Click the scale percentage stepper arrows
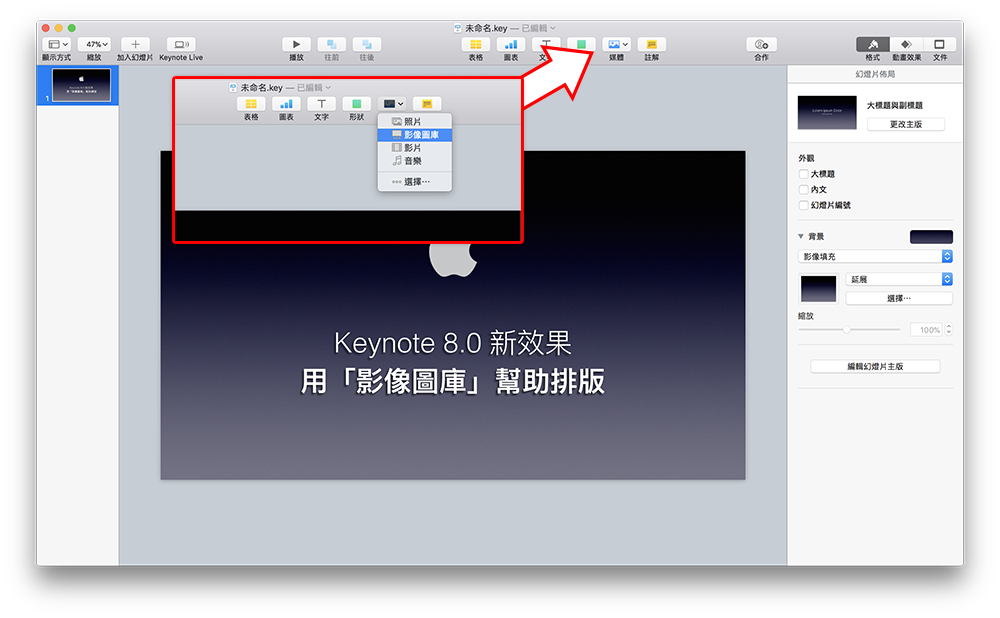The image size is (1000, 618). [949, 330]
